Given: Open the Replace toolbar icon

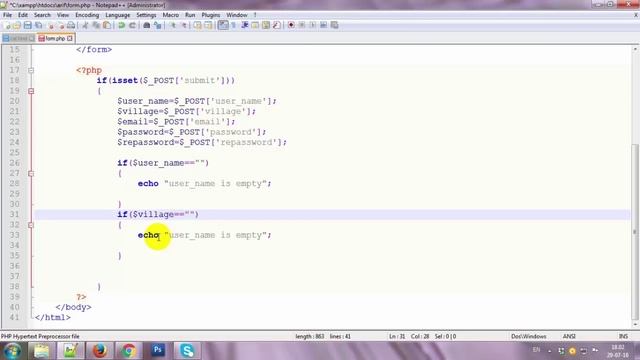Looking at the screenshot, I should pos(158,25).
